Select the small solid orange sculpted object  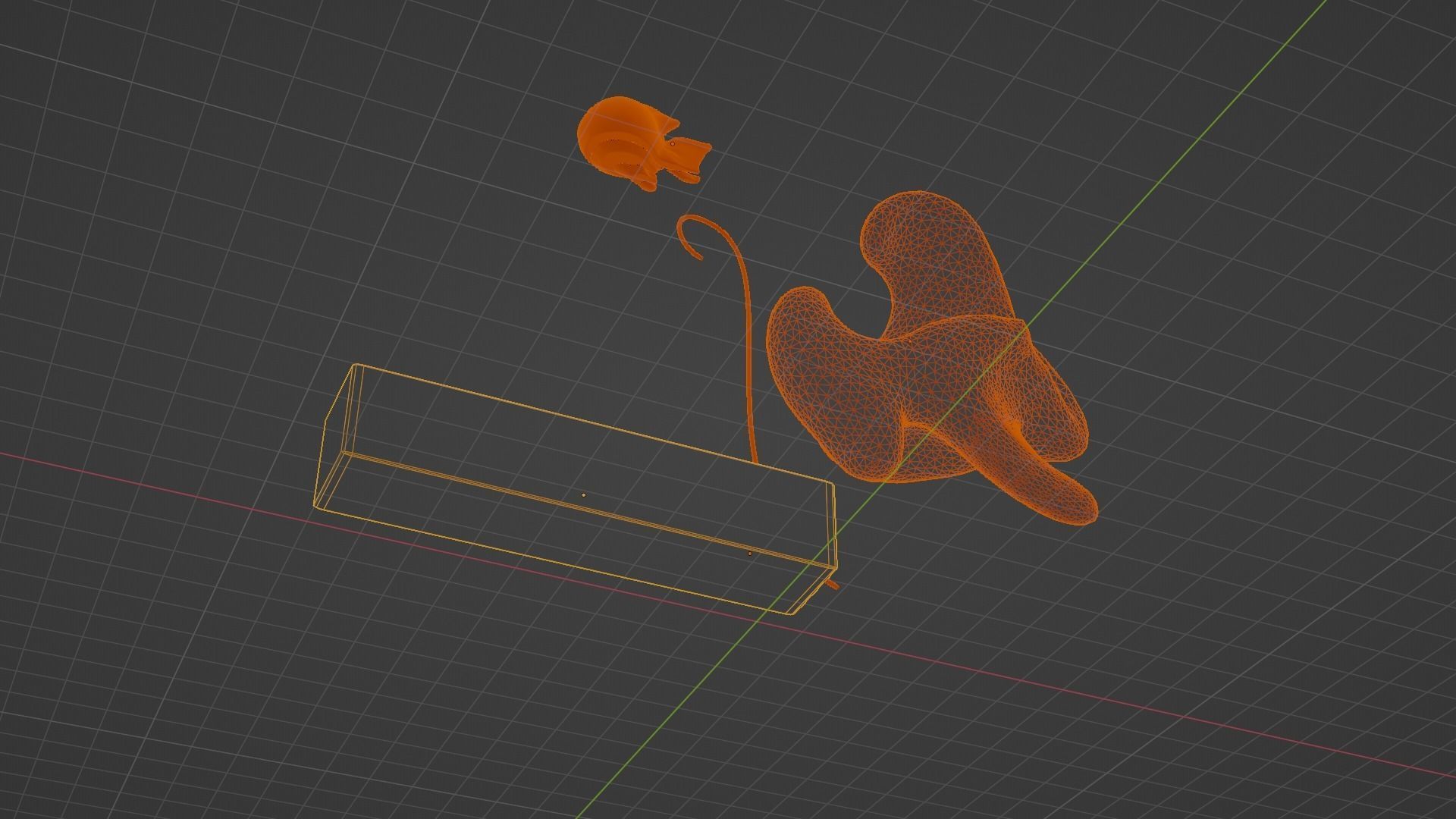643,144
